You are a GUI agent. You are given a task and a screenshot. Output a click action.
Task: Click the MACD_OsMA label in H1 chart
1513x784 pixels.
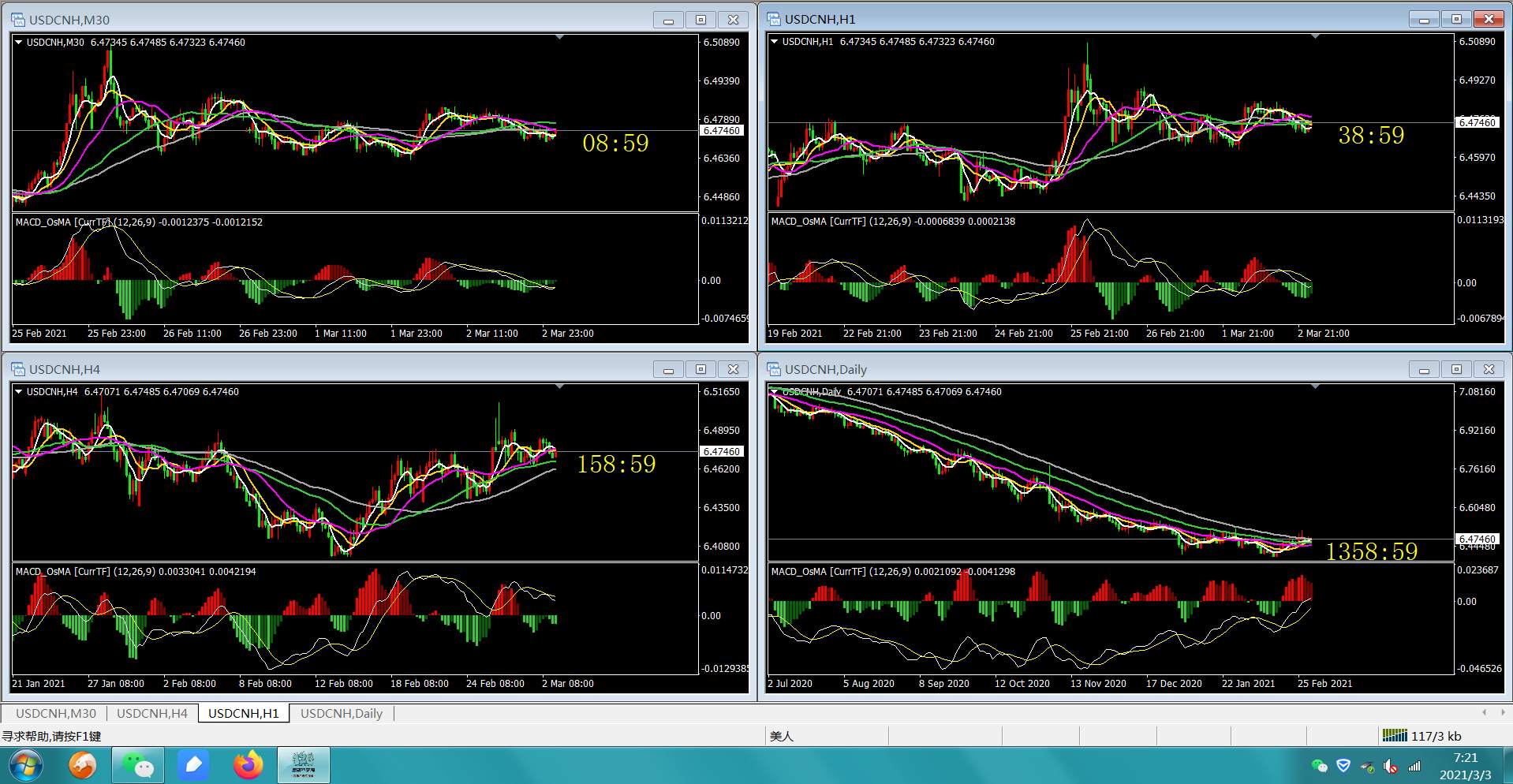point(893,222)
